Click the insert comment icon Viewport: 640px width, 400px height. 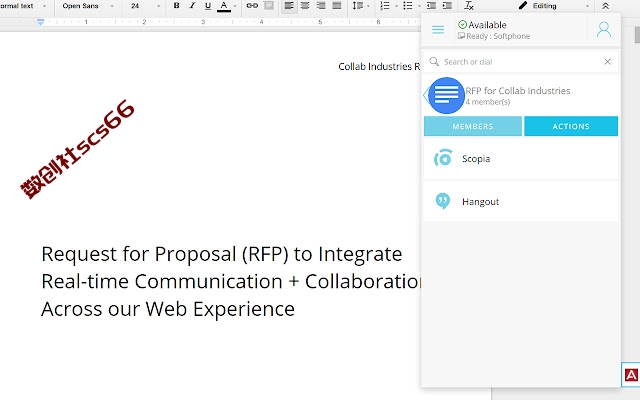pos(269,6)
